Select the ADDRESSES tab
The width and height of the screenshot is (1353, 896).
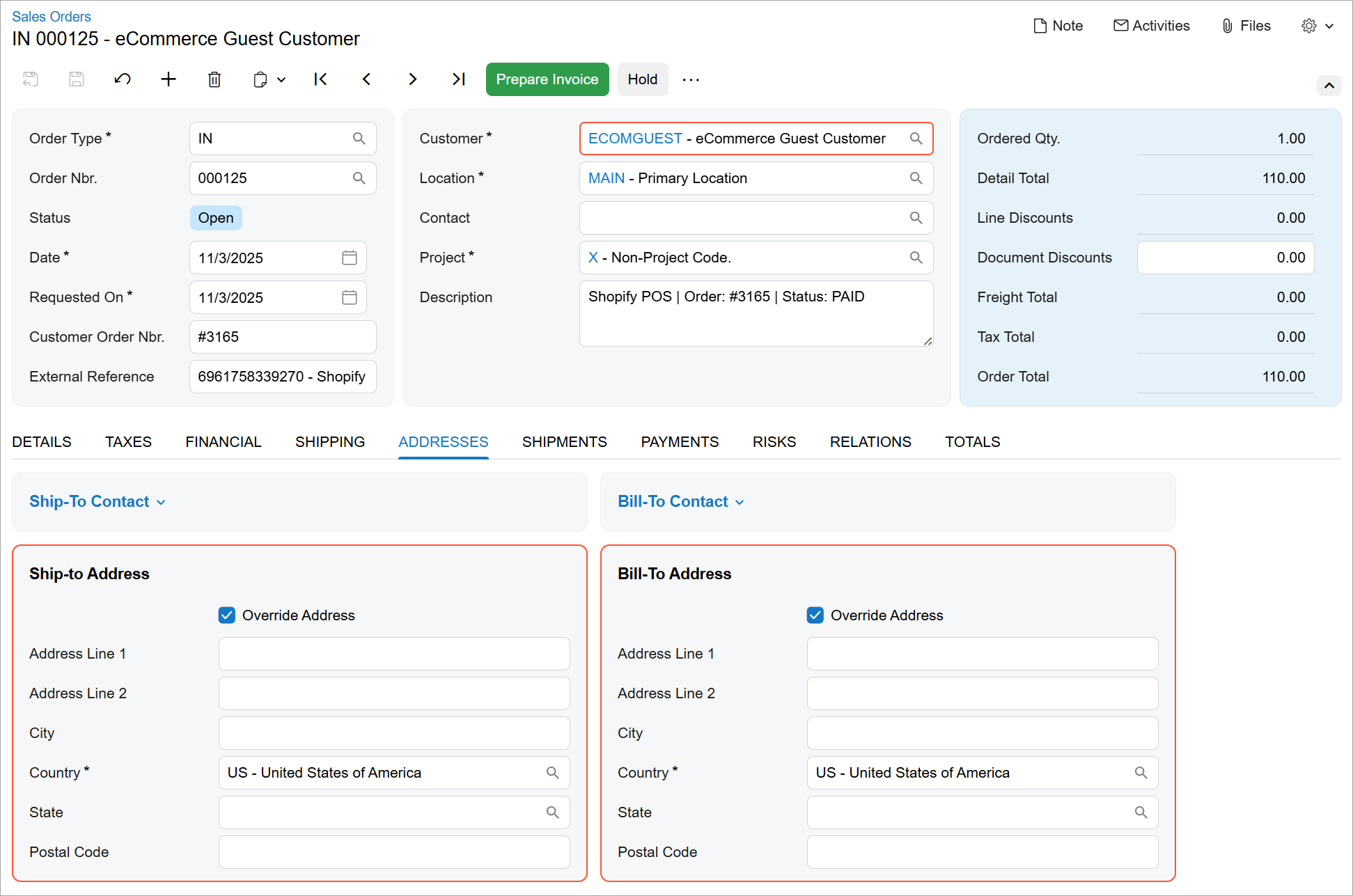click(444, 442)
